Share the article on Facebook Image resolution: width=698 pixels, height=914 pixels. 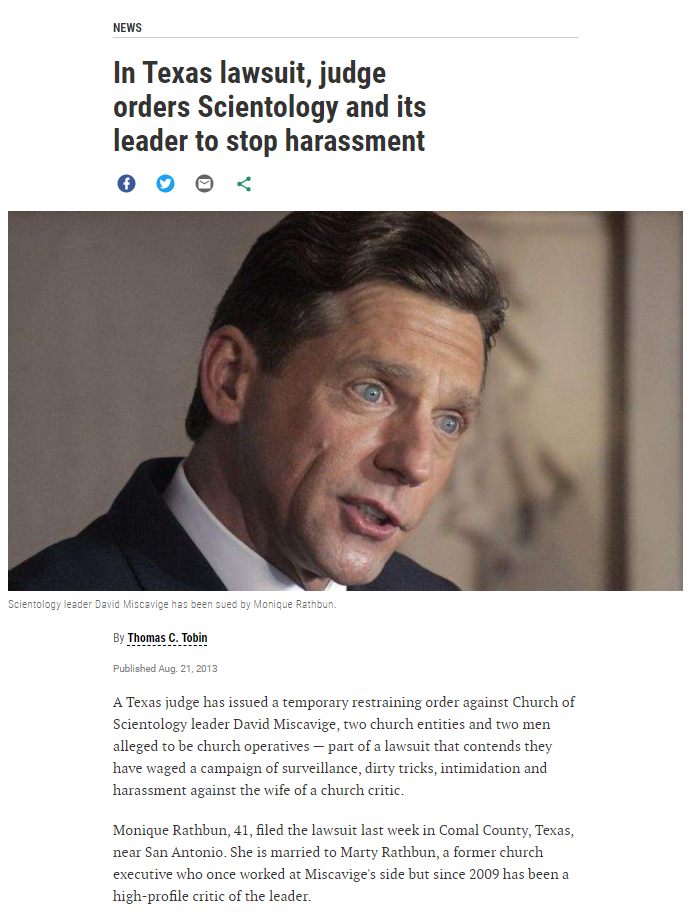point(127,184)
